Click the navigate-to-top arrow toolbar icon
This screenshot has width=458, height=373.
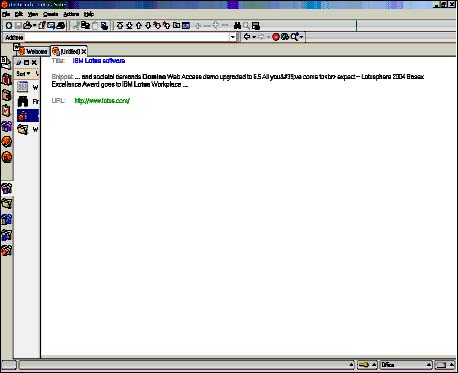[120, 25]
